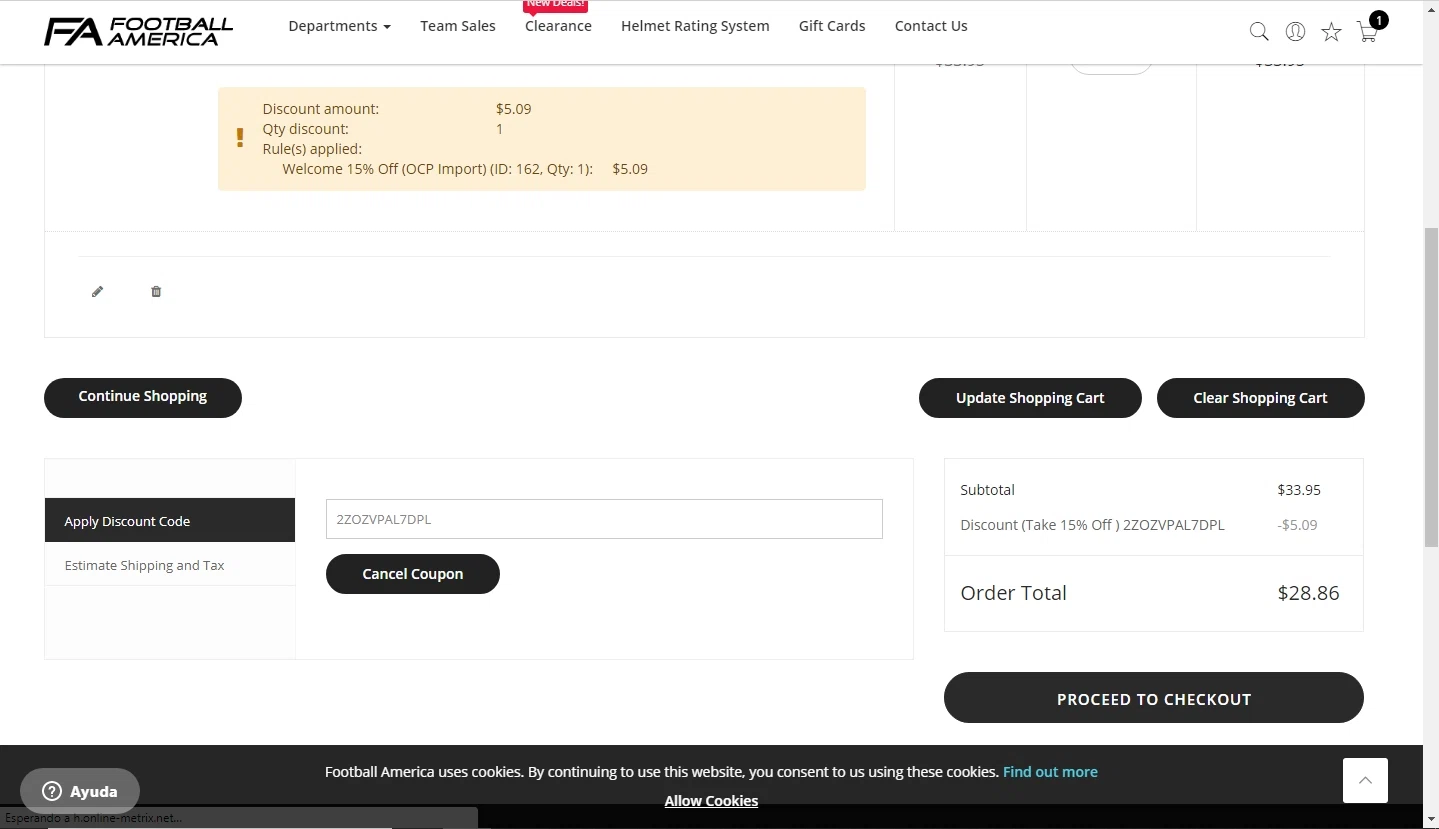This screenshot has width=1439, height=829.
Task: Click the Cancel Coupon button
Action: pyautogui.click(x=413, y=574)
